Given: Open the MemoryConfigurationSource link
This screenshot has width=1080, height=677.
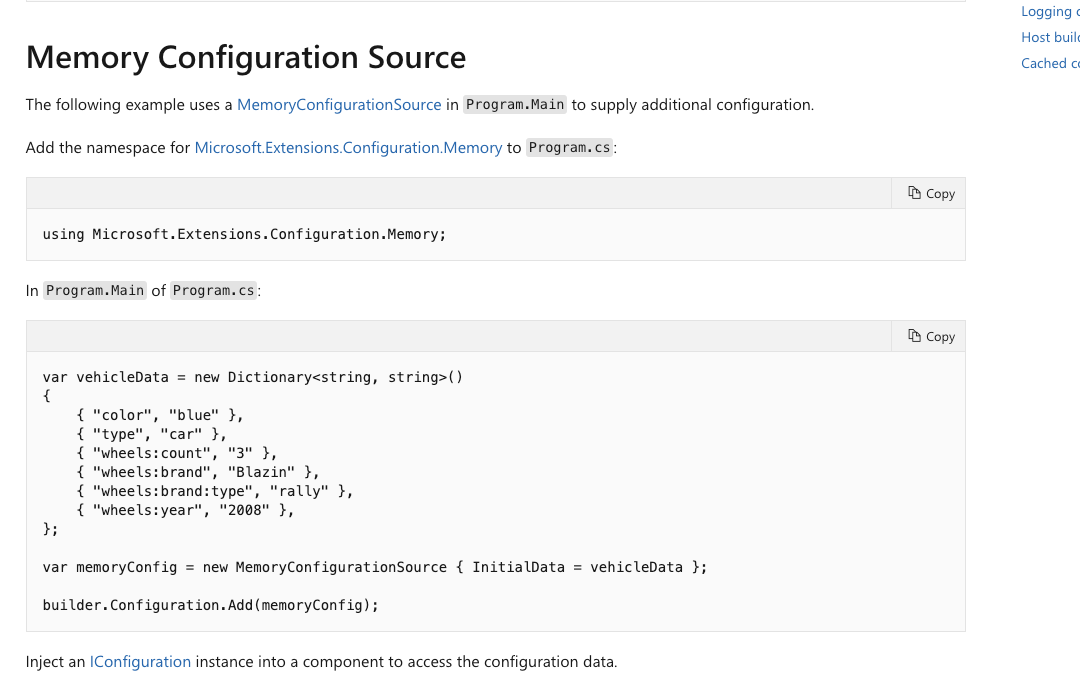Looking at the screenshot, I should coord(339,105).
